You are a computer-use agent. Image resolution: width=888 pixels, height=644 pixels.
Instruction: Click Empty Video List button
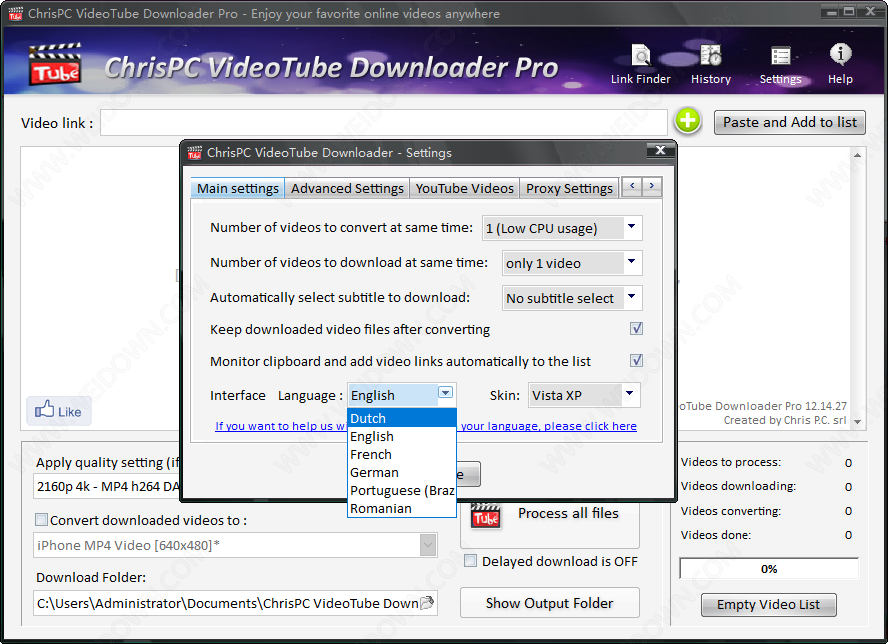(x=768, y=604)
